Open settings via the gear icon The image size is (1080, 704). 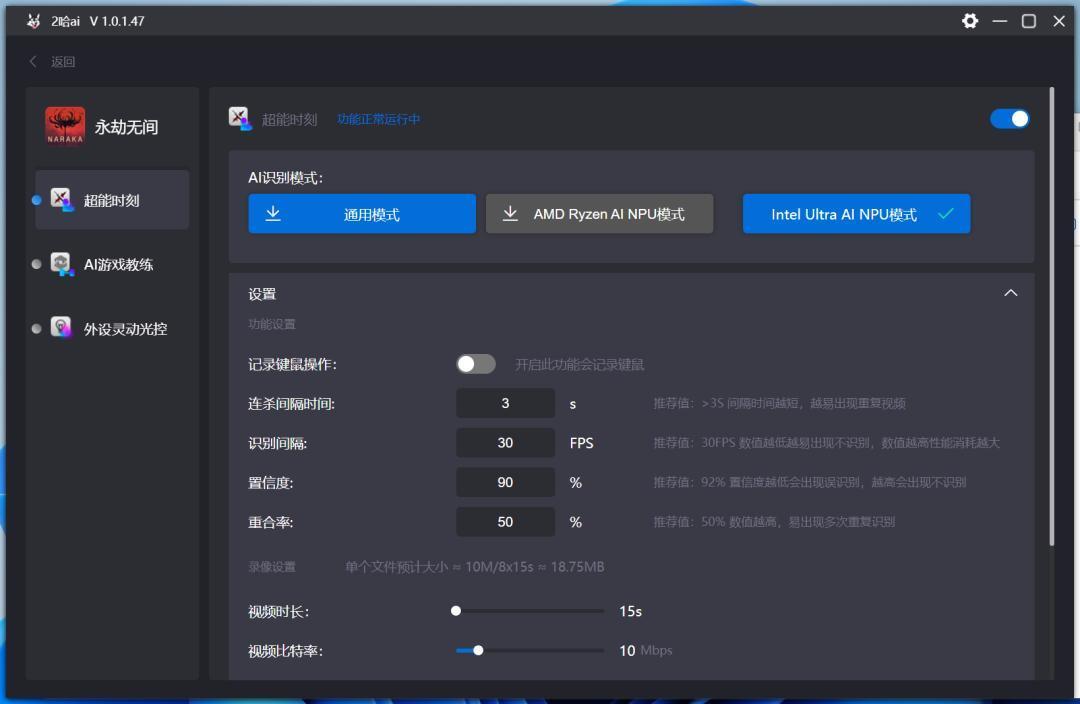(x=970, y=21)
